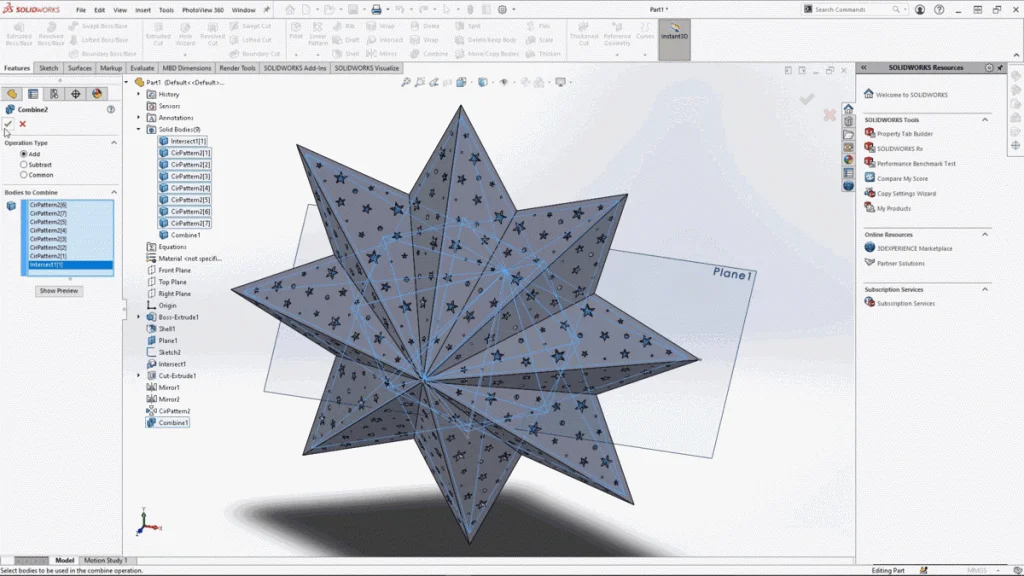
Task: Accept the Combine2 operation with green checkmark
Action: click(8, 123)
